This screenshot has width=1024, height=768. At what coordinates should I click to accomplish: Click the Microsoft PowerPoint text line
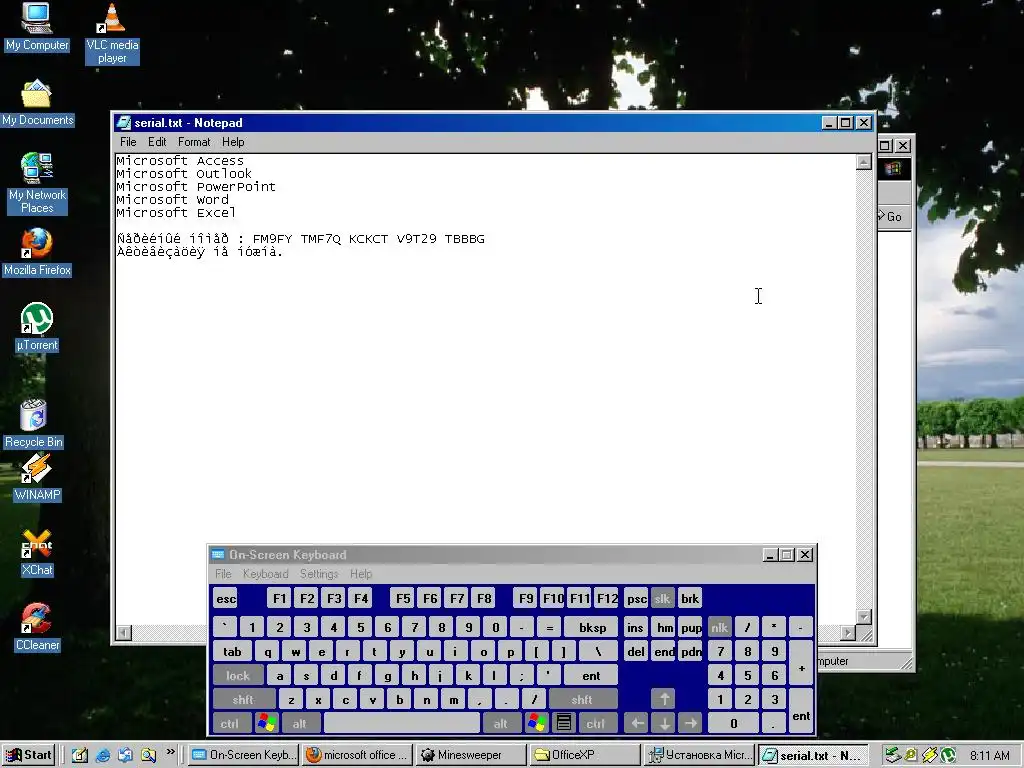coord(196,187)
